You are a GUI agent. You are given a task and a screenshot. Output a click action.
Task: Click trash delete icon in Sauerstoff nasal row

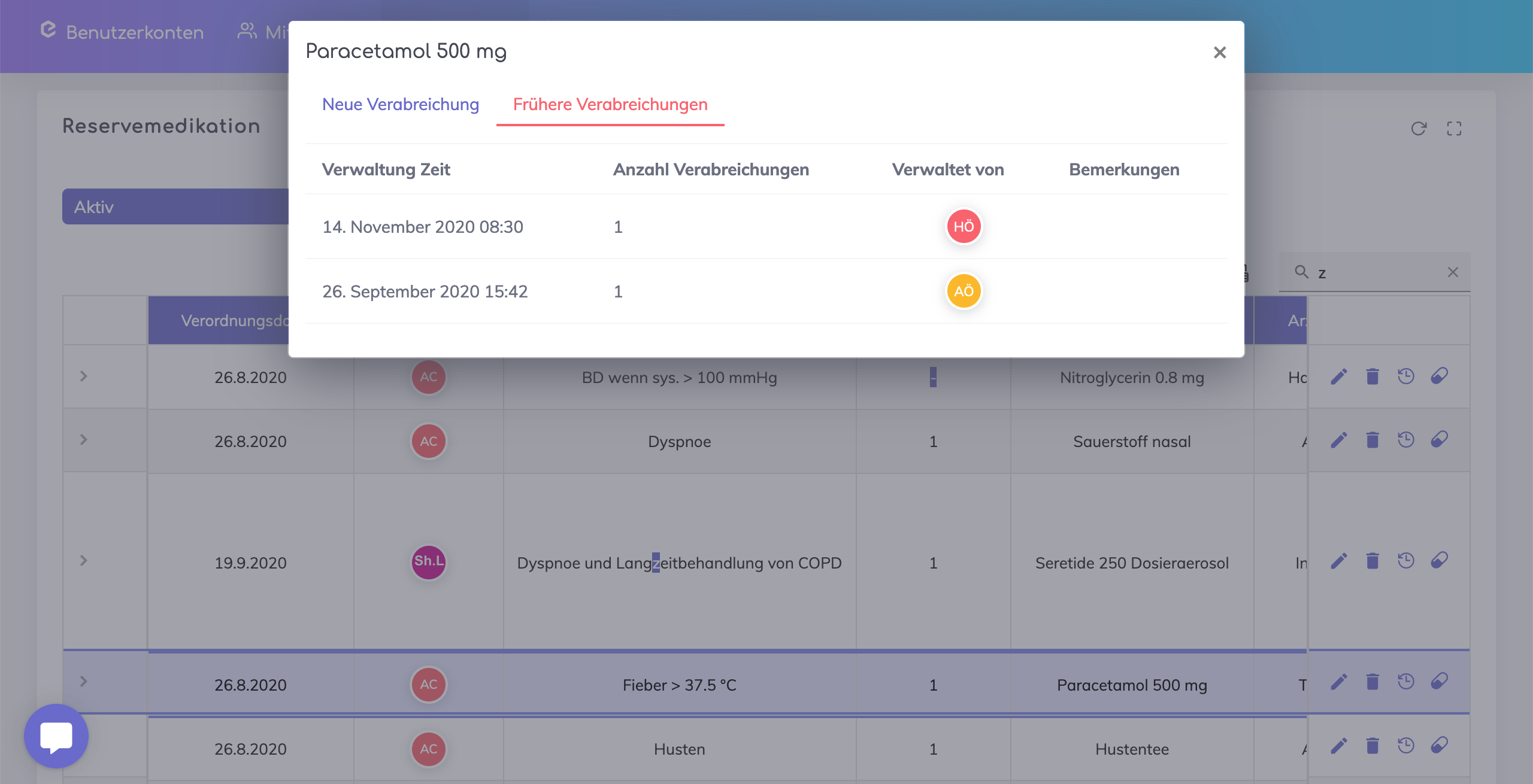tap(1373, 440)
